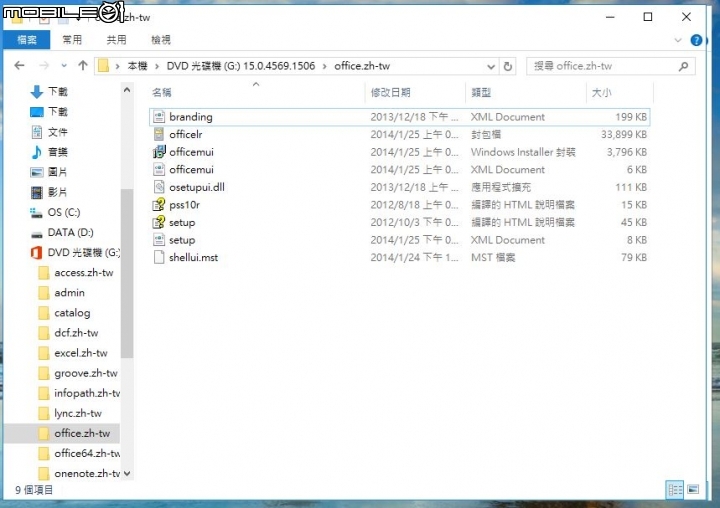Expand the address bar history dropdown
Viewport: 720px width, 508px height.
pos(491,67)
